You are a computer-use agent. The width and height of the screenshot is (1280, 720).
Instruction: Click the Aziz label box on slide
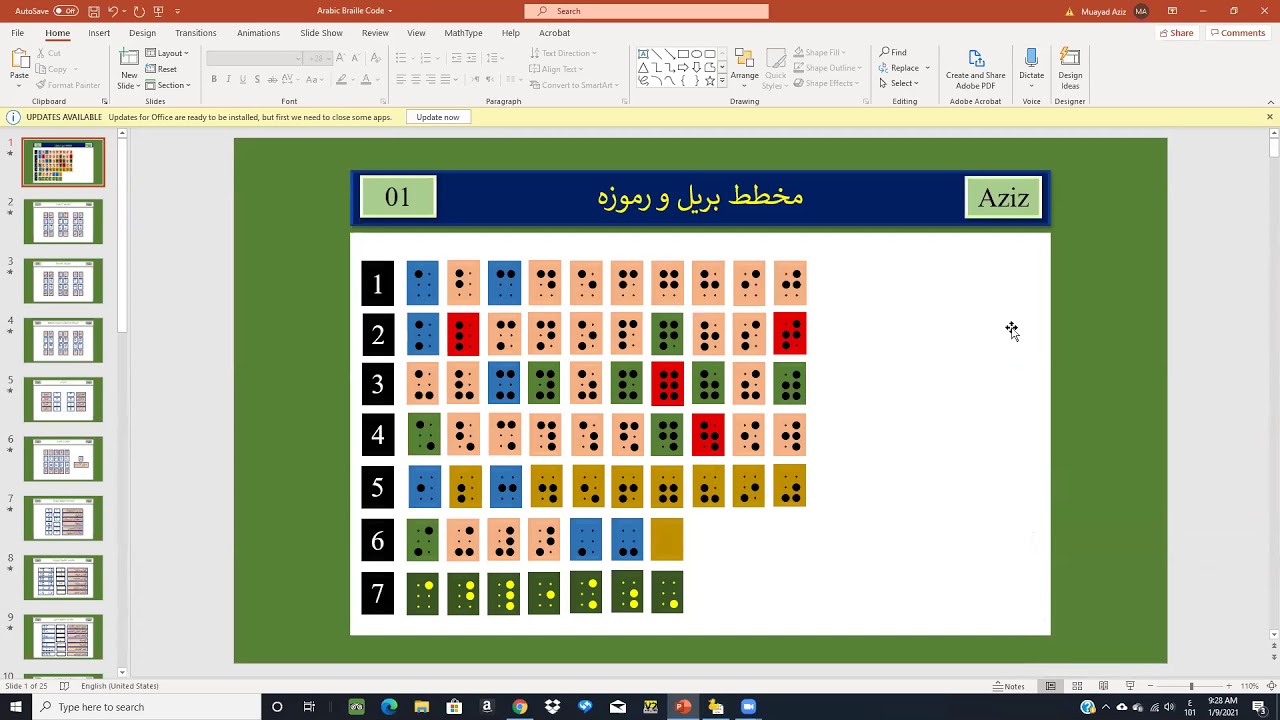pyautogui.click(x=1003, y=197)
